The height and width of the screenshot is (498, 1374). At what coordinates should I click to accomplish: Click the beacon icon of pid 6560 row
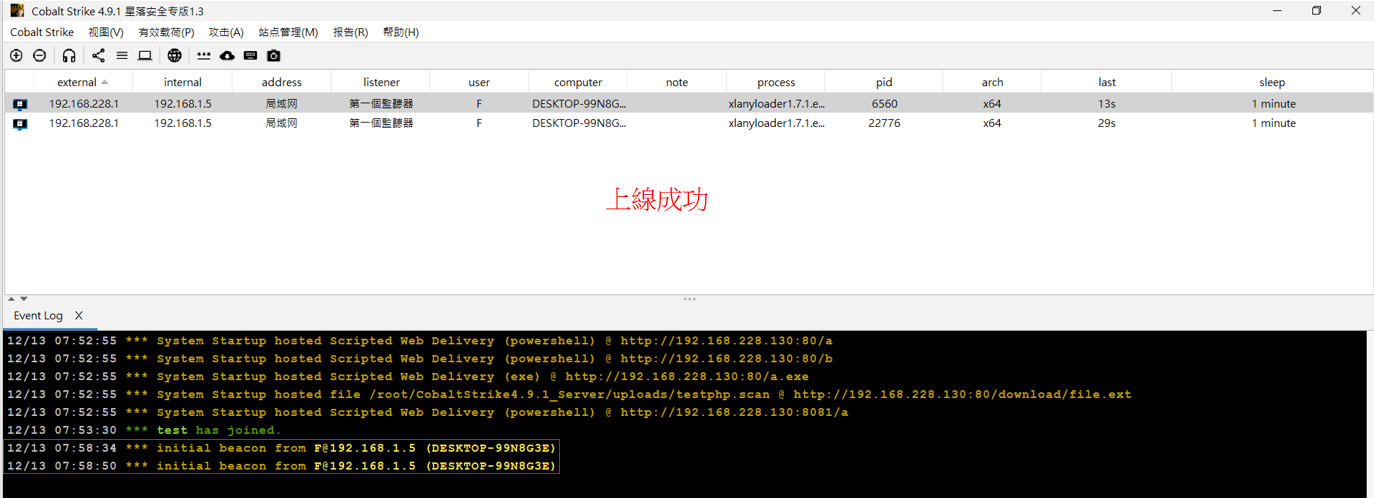[20, 104]
